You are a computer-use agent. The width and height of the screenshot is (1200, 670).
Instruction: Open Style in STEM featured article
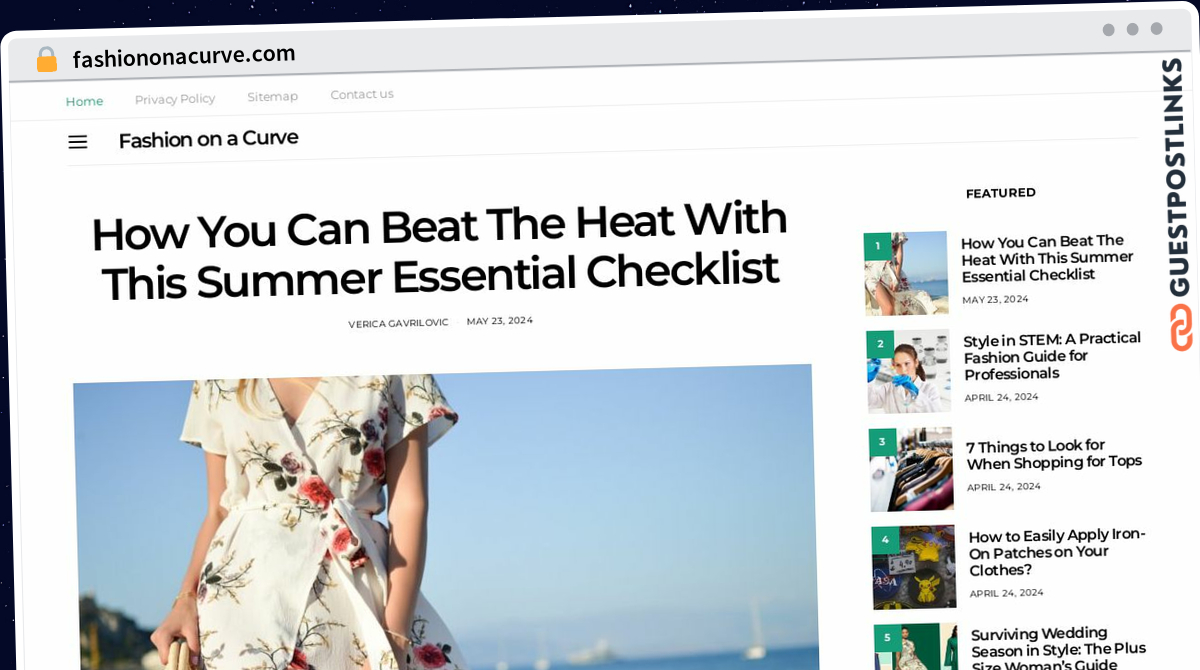tap(1052, 356)
